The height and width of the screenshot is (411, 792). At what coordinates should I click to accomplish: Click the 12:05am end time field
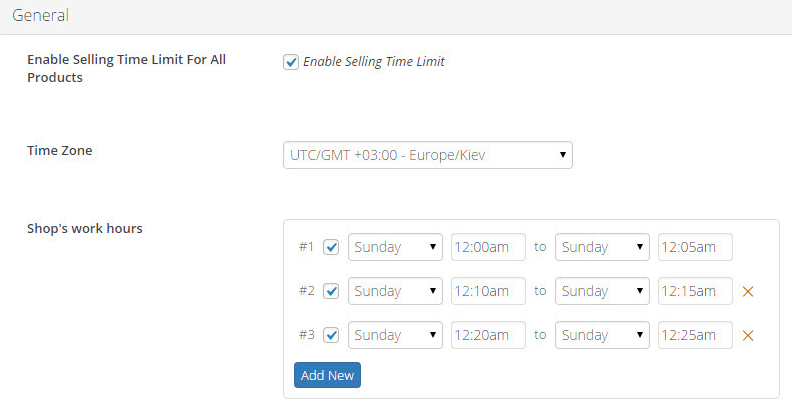click(x=695, y=247)
